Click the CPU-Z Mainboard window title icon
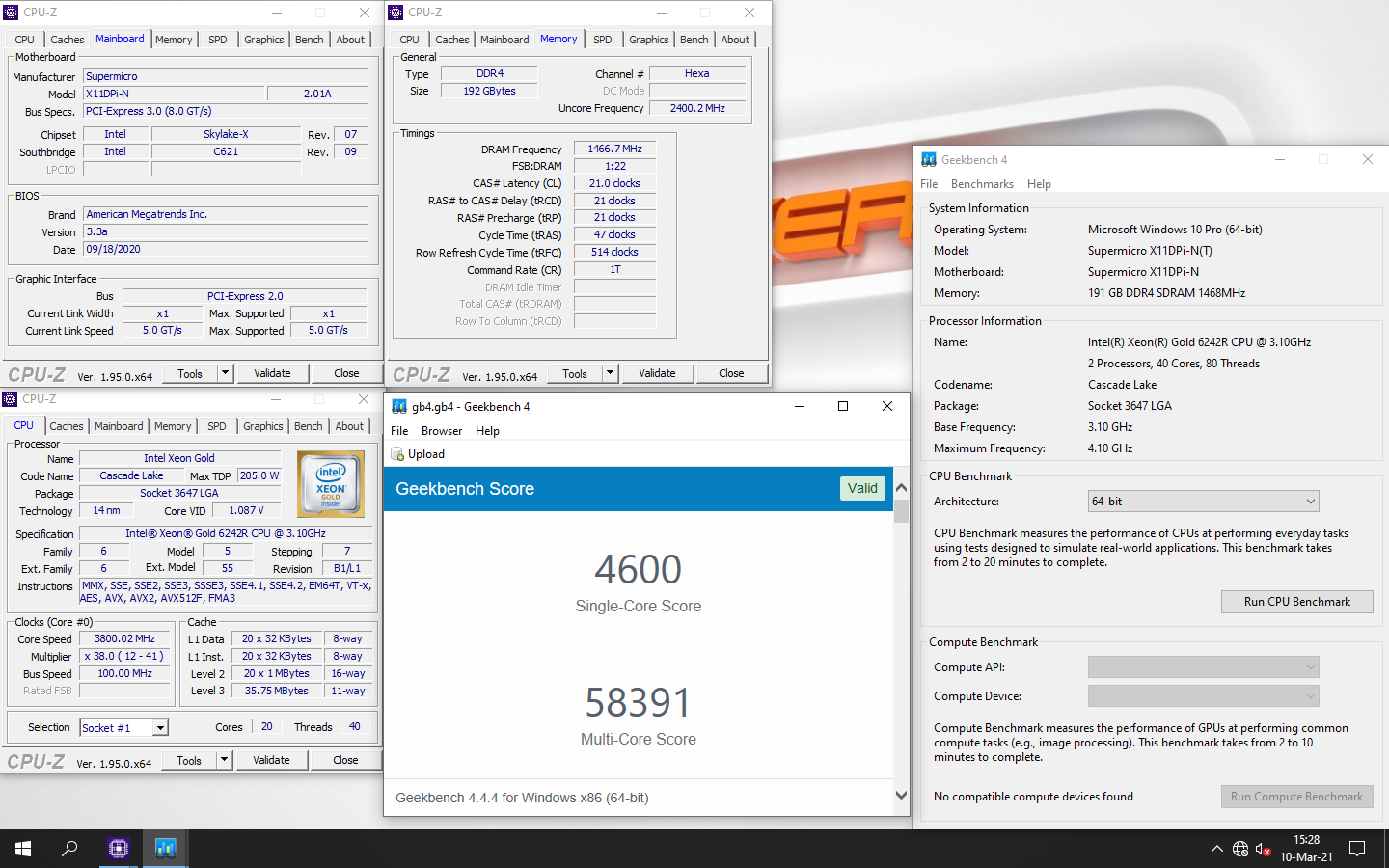Viewport: 1389px width, 868px height. [x=11, y=13]
